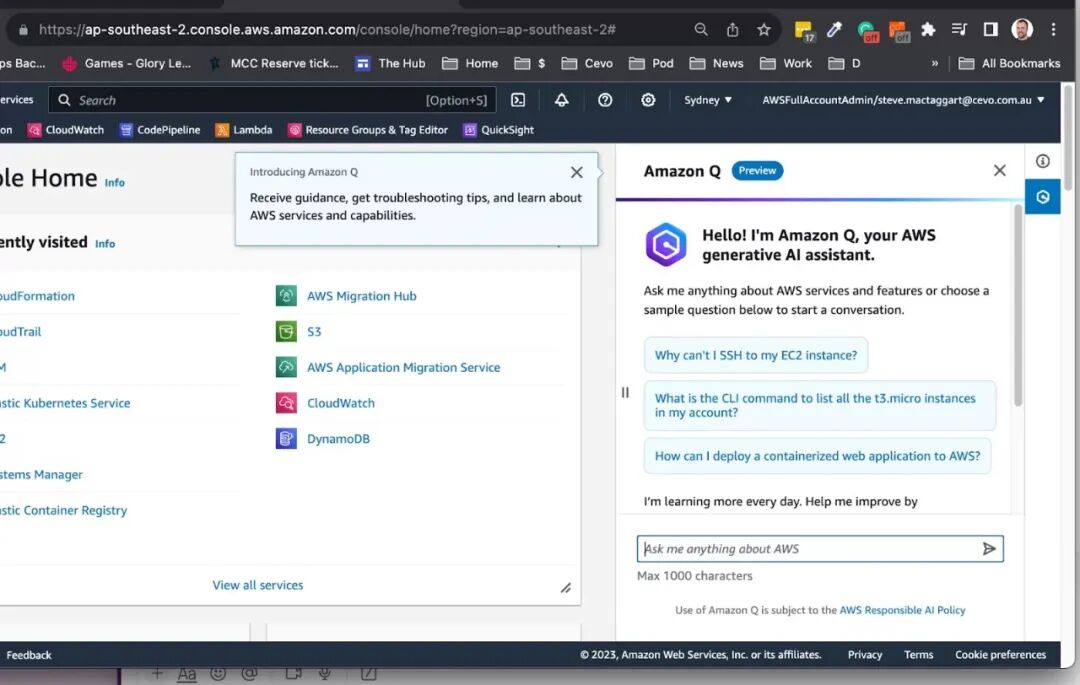Open AWS CloudShell terminal icon
Image resolution: width=1080 pixels, height=685 pixels.
pos(518,100)
